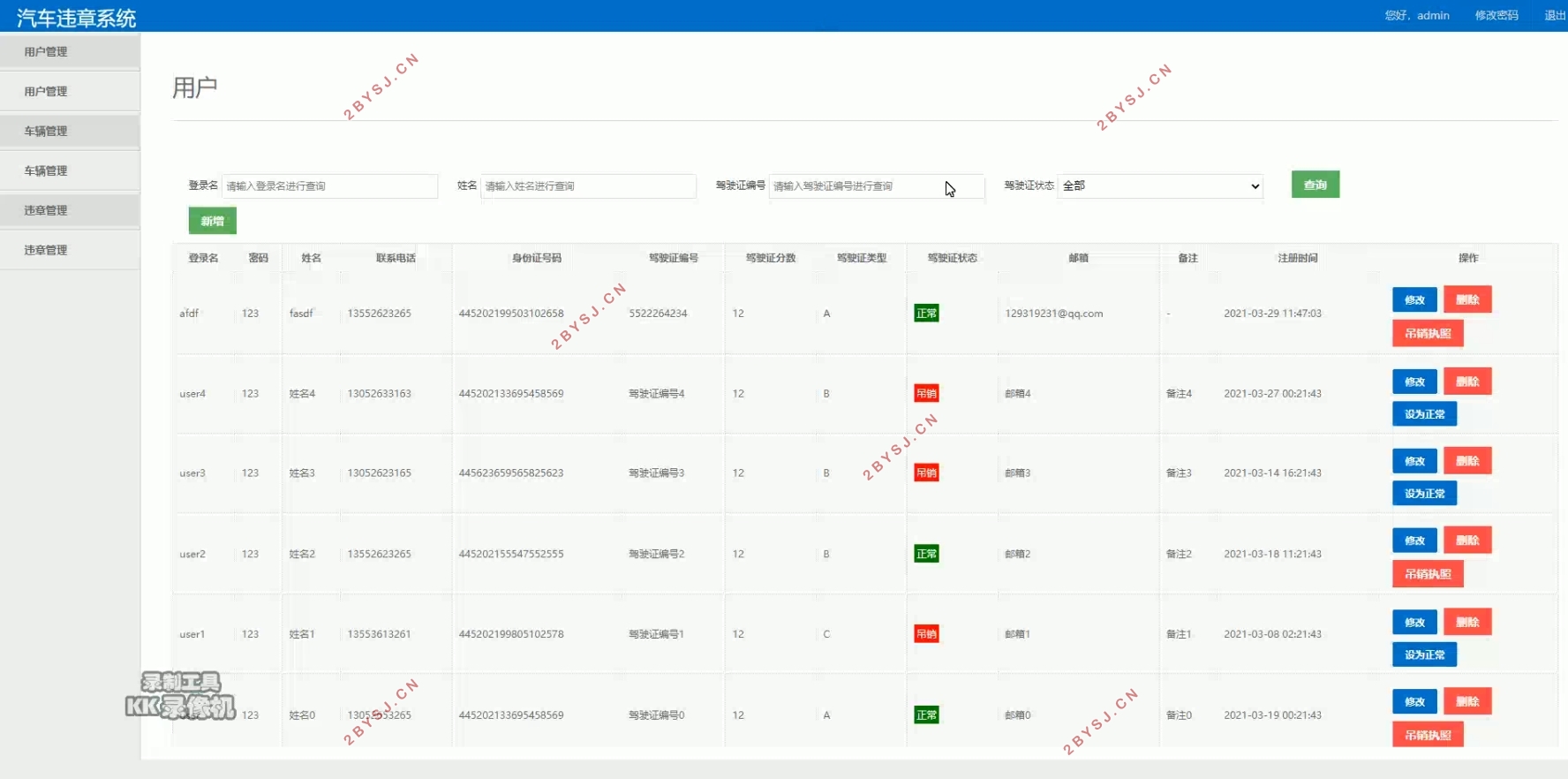Click 吊销执照 for user afdf
The height and width of the screenshot is (779, 1568).
click(x=1428, y=333)
